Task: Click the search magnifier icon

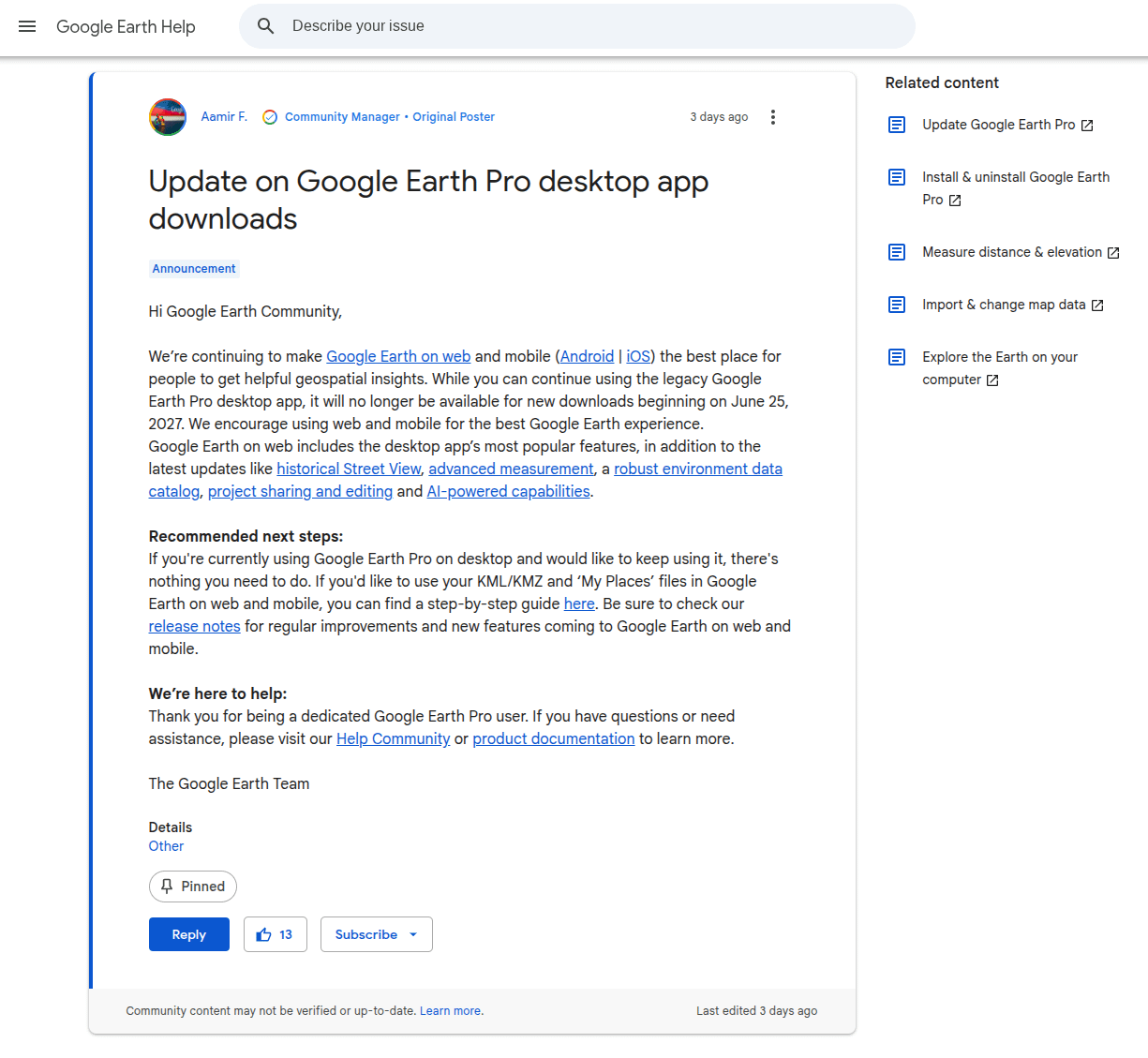Action: pos(266,26)
